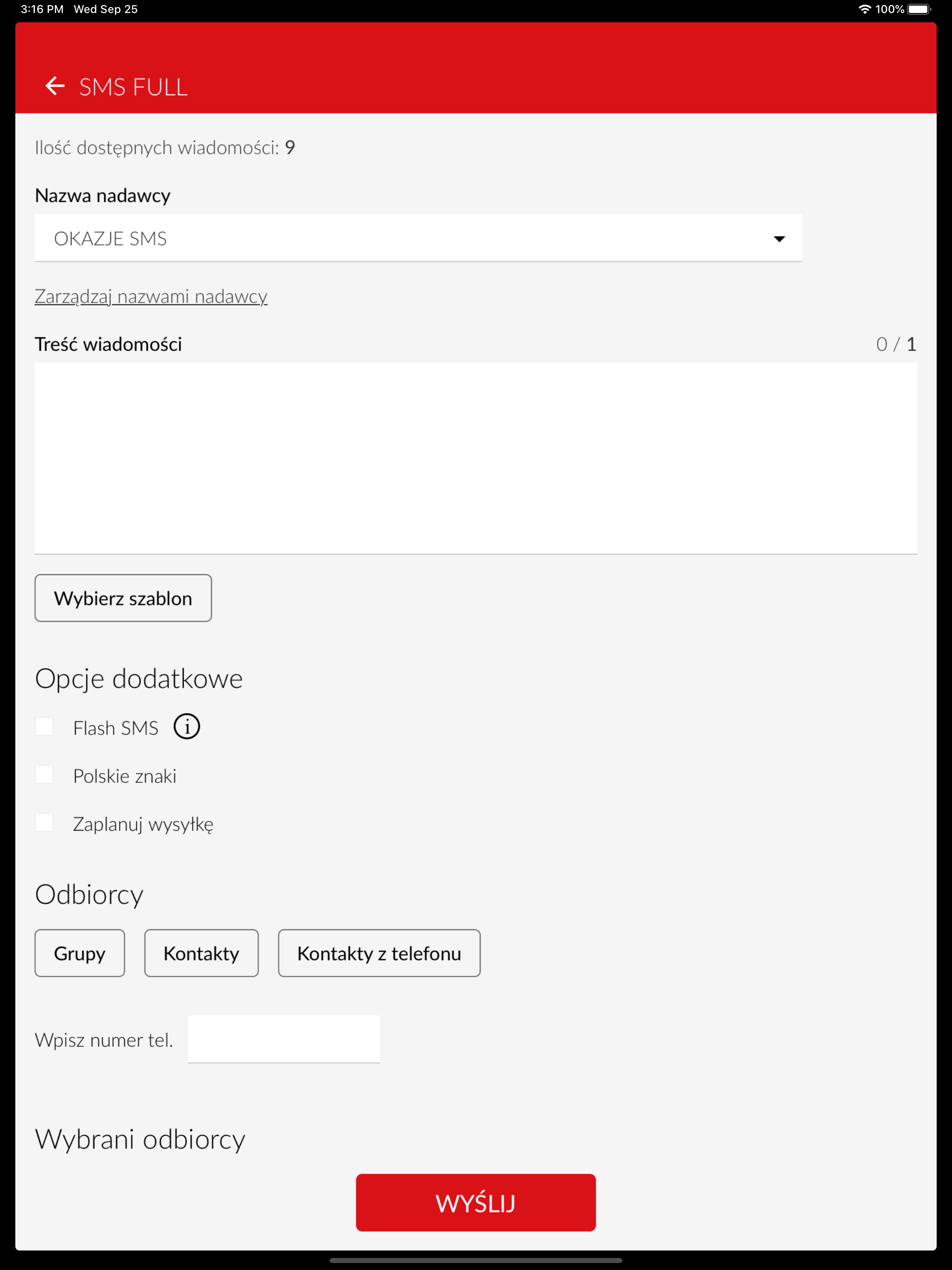Click the 3:16 PM clock
Screen dimensions: 952x1270
point(42,9)
